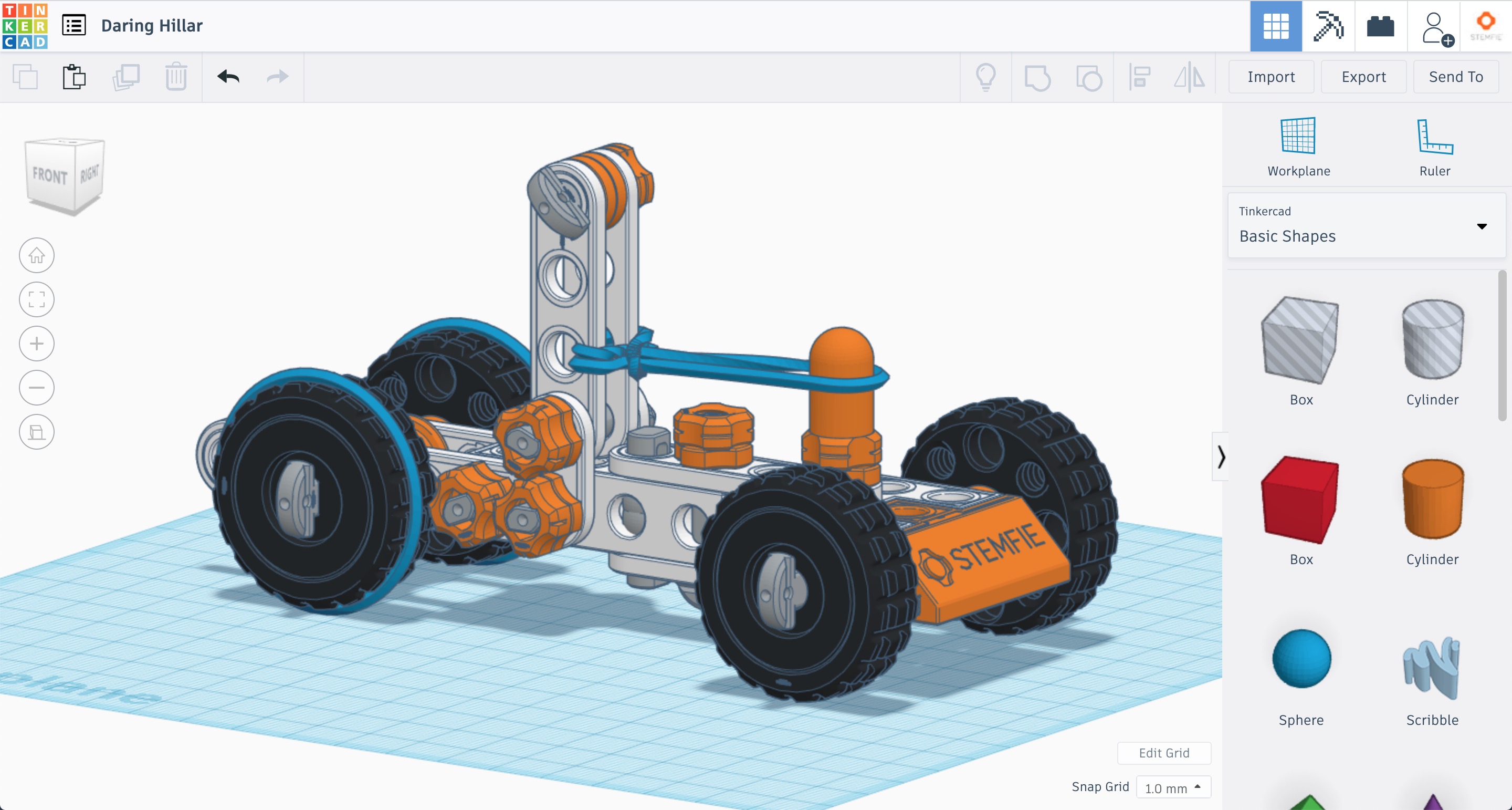Viewport: 1512px width, 810px height.
Task: Click the shapes panel scrollbar
Action: [1503, 346]
